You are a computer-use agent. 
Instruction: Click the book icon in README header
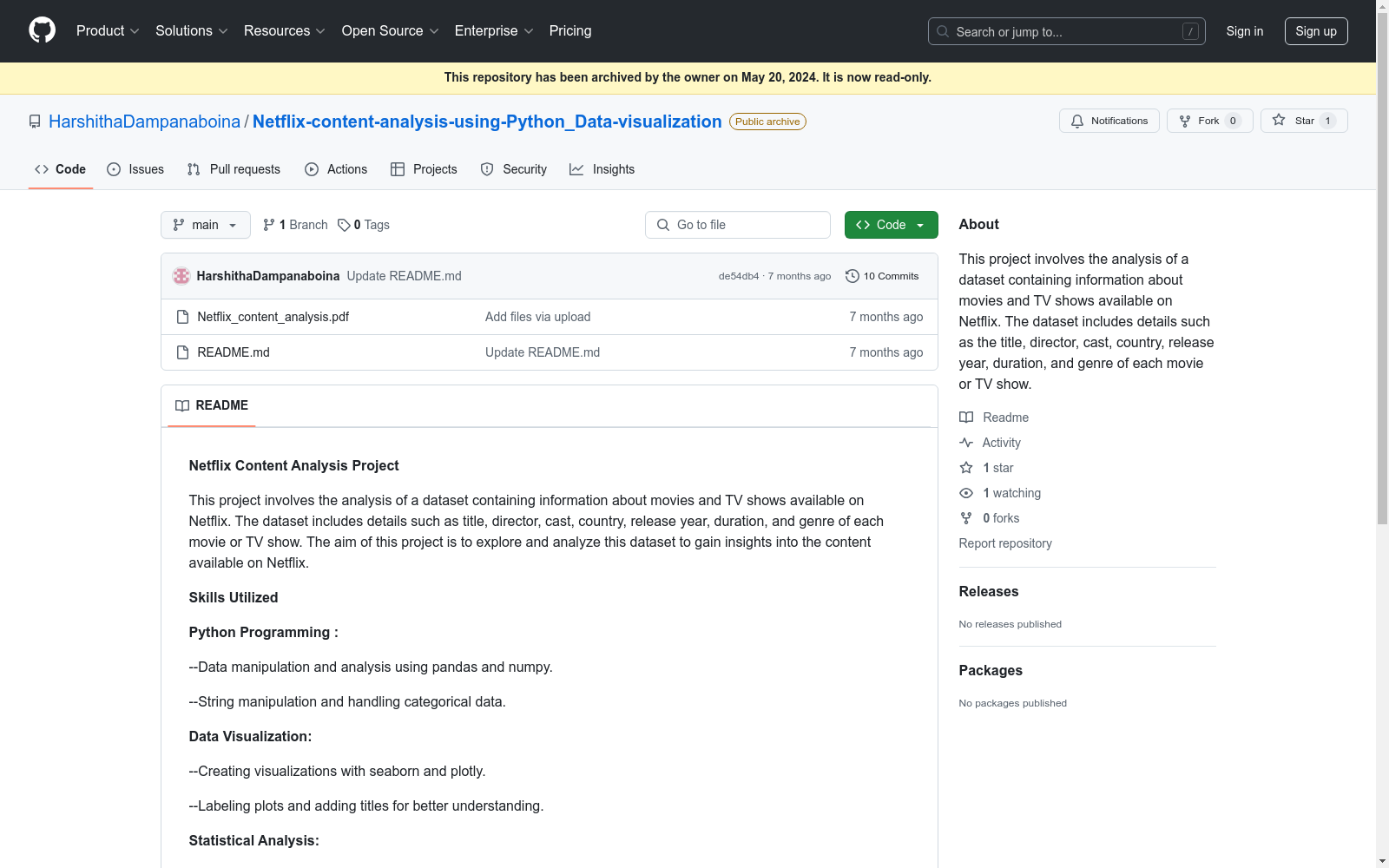182,405
